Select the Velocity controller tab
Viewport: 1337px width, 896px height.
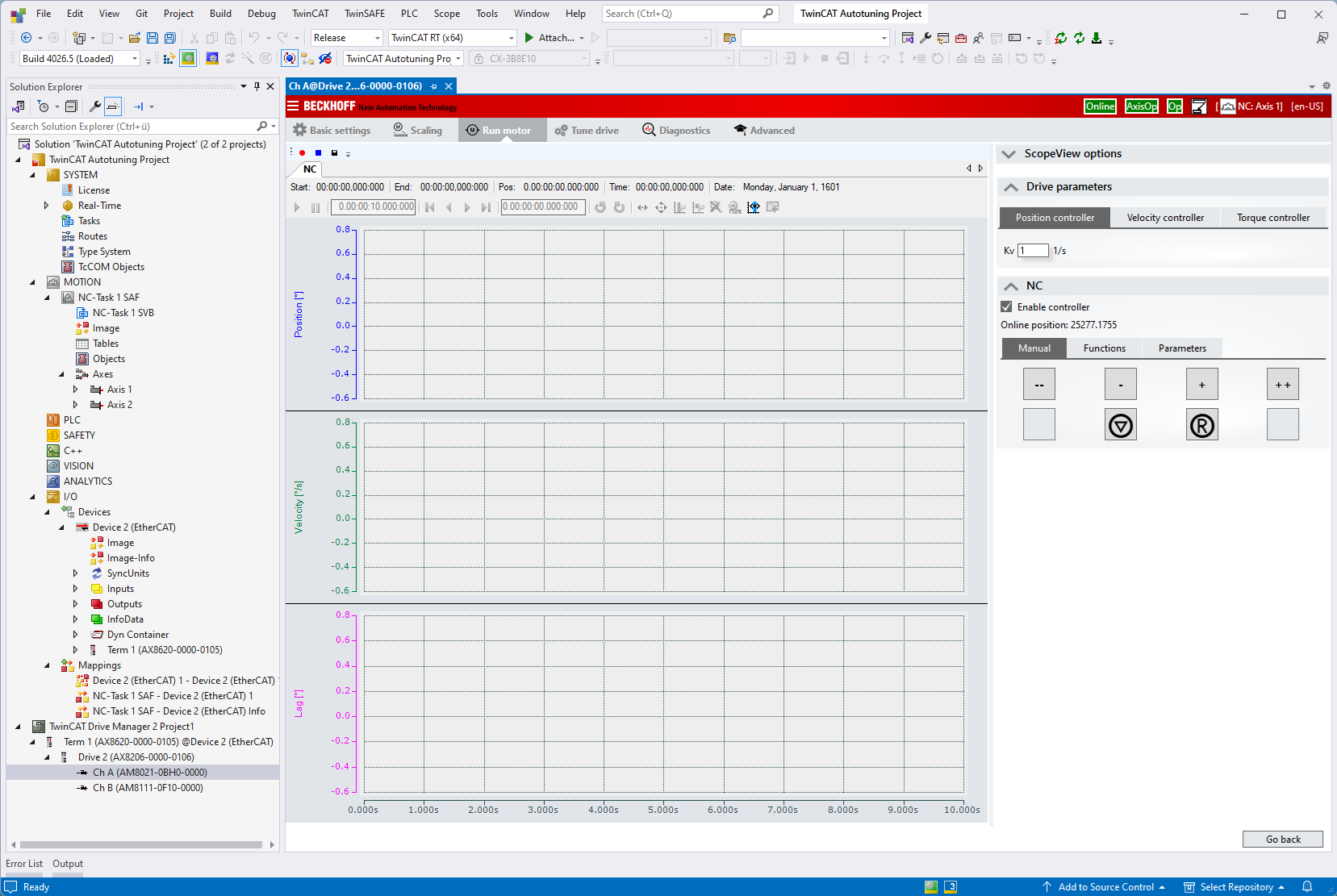[x=1165, y=218]
